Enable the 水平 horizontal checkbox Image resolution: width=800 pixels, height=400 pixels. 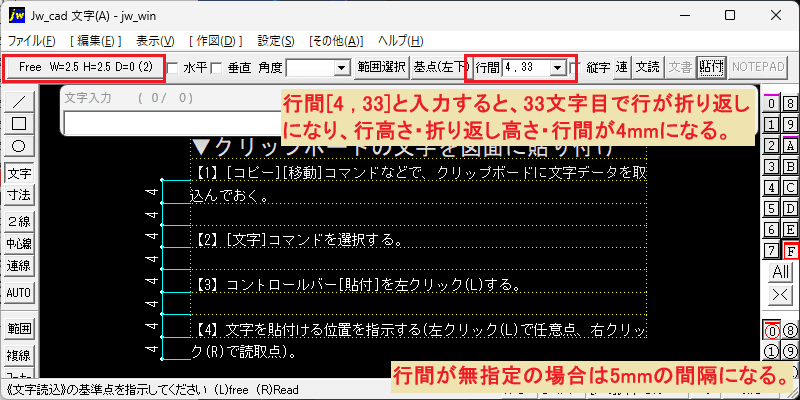(172, 68)
